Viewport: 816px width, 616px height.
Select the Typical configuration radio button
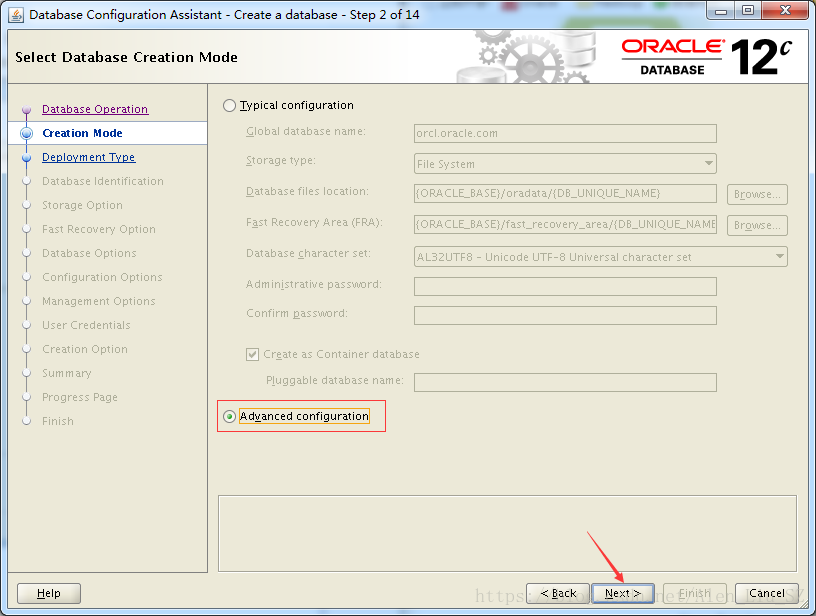[229, 106]
